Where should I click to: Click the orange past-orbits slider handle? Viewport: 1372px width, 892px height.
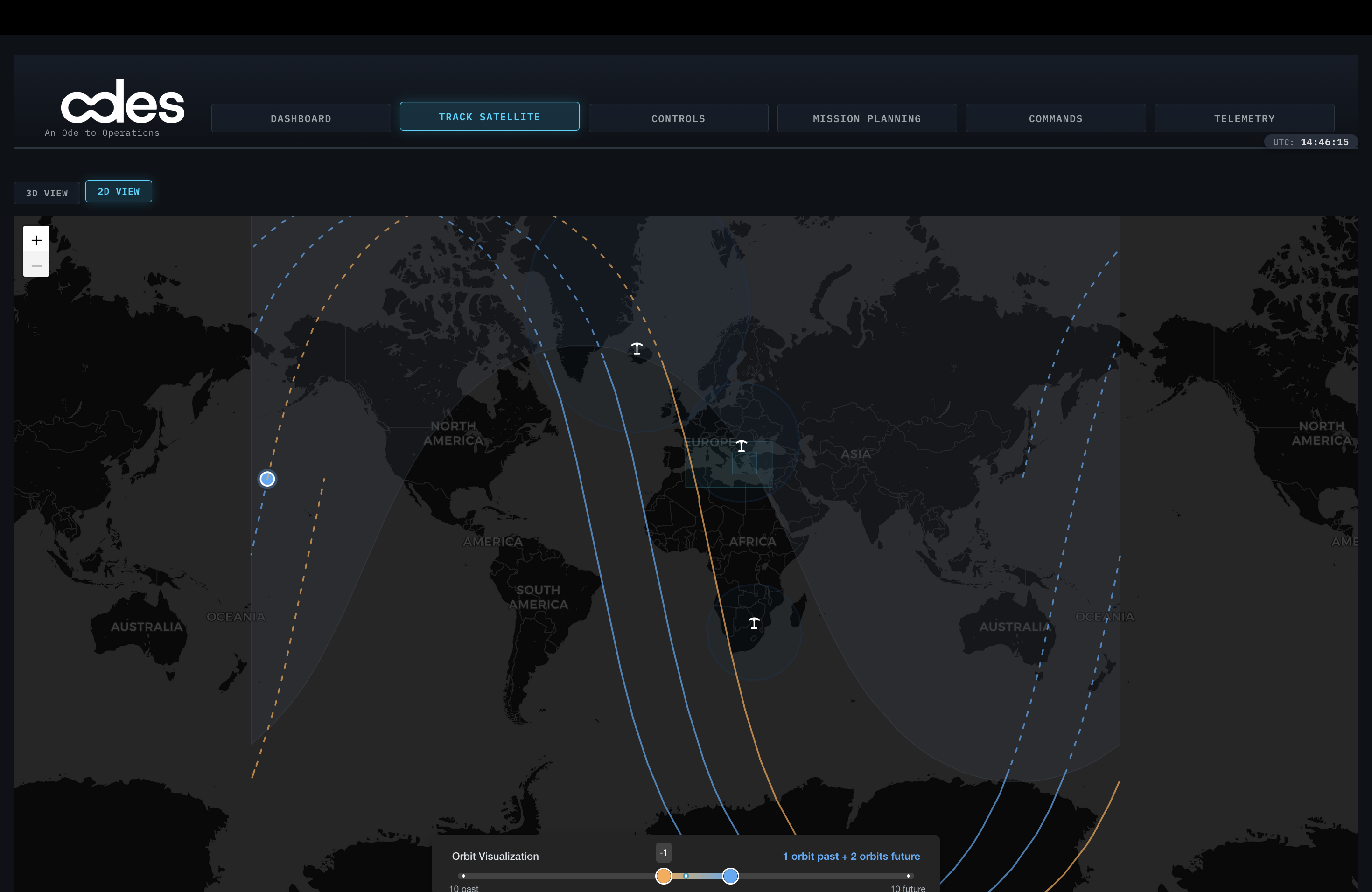664,876
